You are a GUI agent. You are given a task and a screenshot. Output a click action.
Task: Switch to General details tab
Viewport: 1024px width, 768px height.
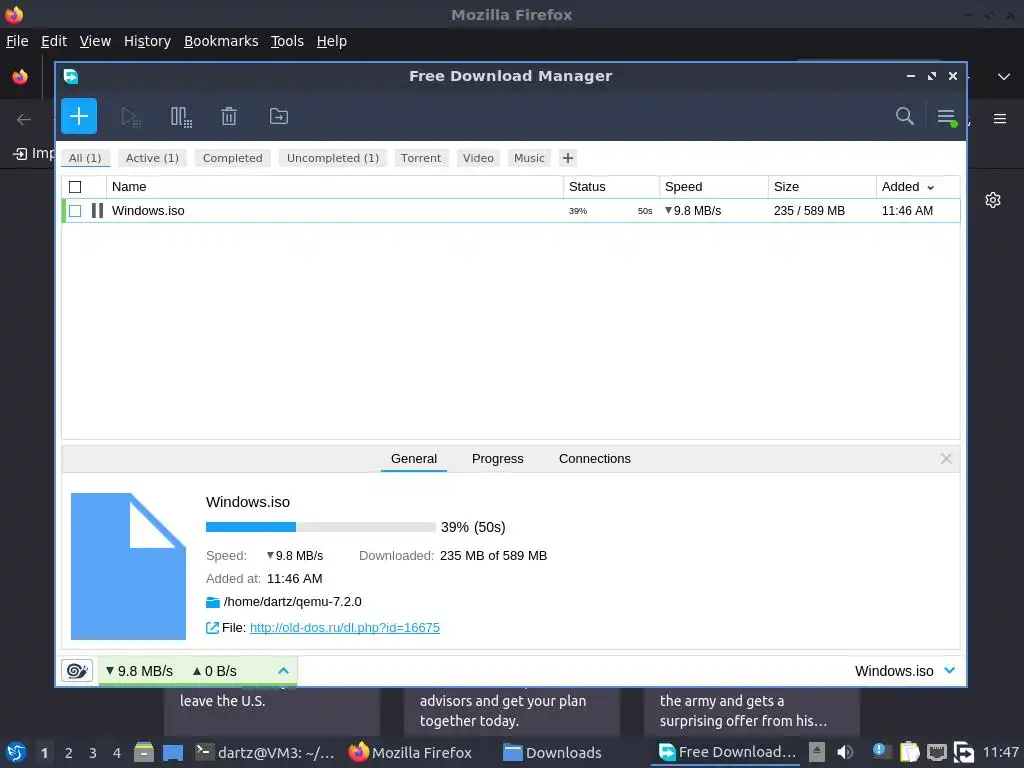coord(414,458)
